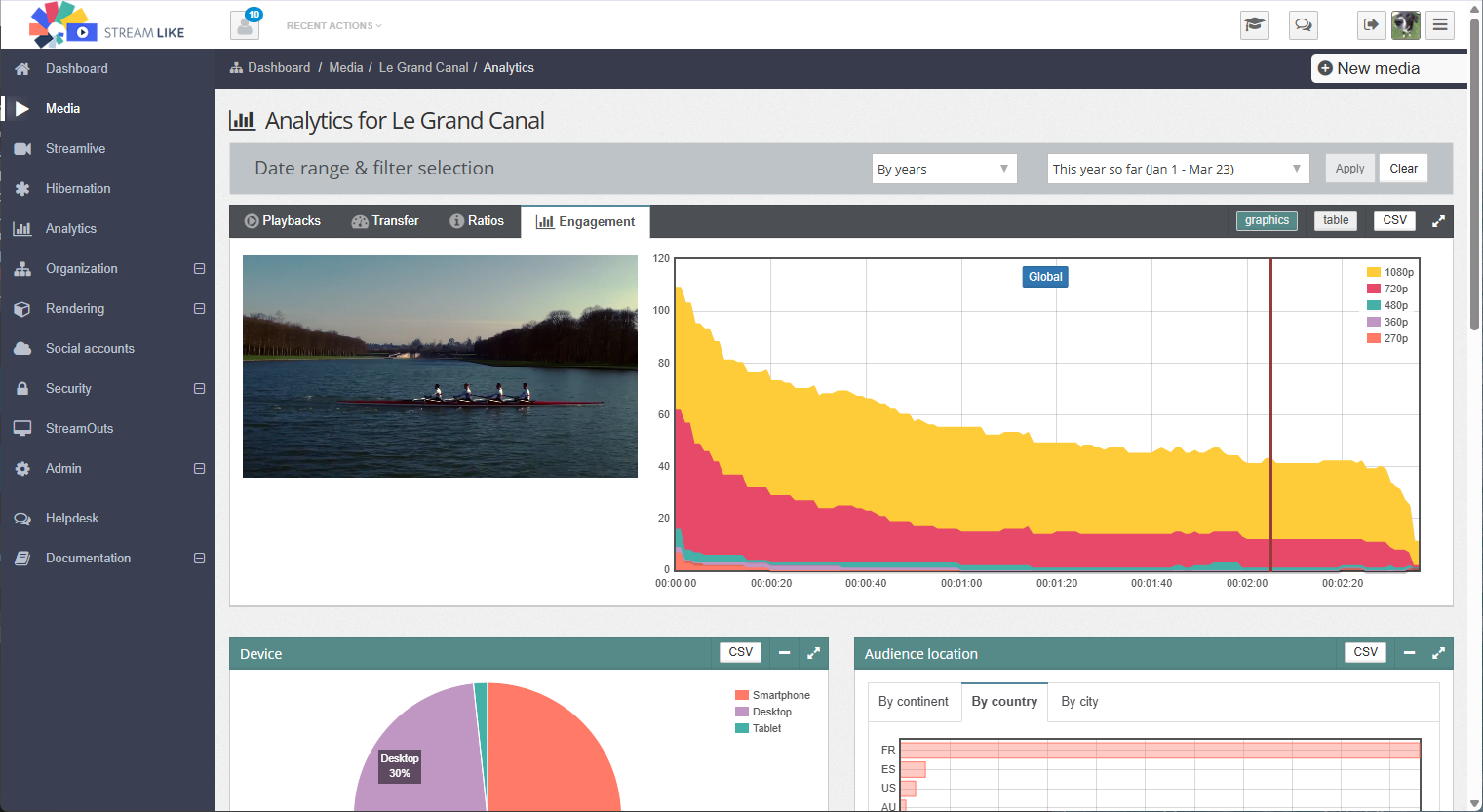Screen dimensions: 1483x812
Task: Click the Streamlike logo
Action: click(106, 25)
